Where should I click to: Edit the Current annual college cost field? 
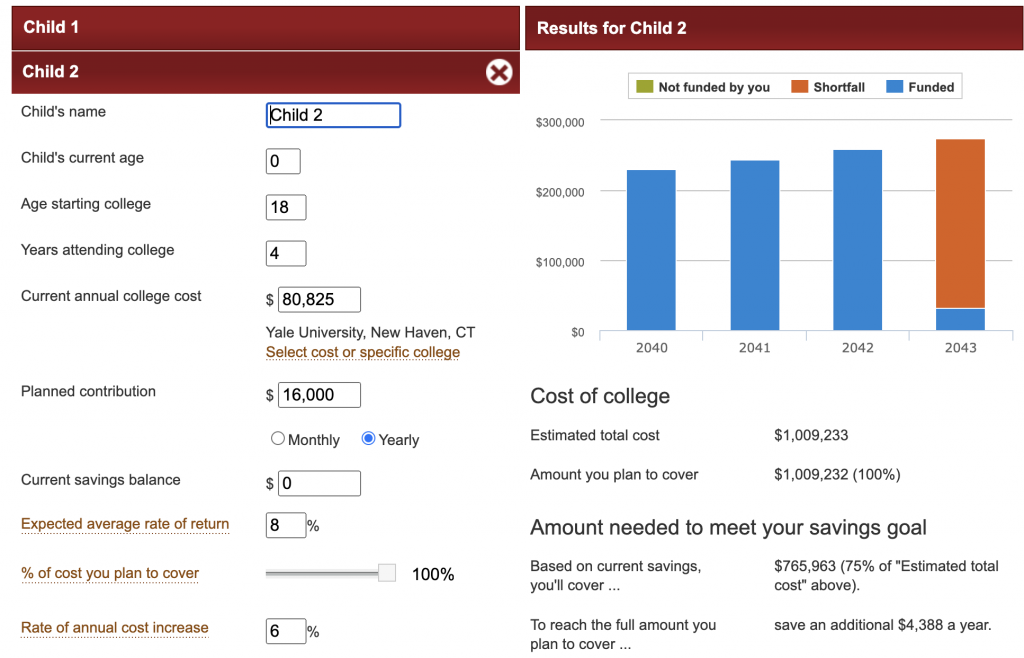pyautogui.click(x=319, y=299)
